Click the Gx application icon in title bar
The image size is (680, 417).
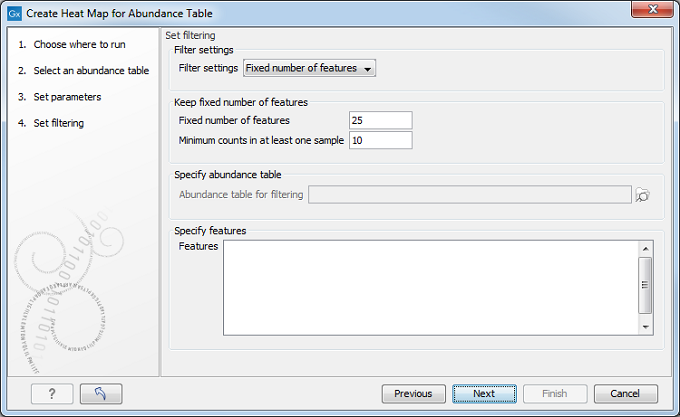coord(15,14)
